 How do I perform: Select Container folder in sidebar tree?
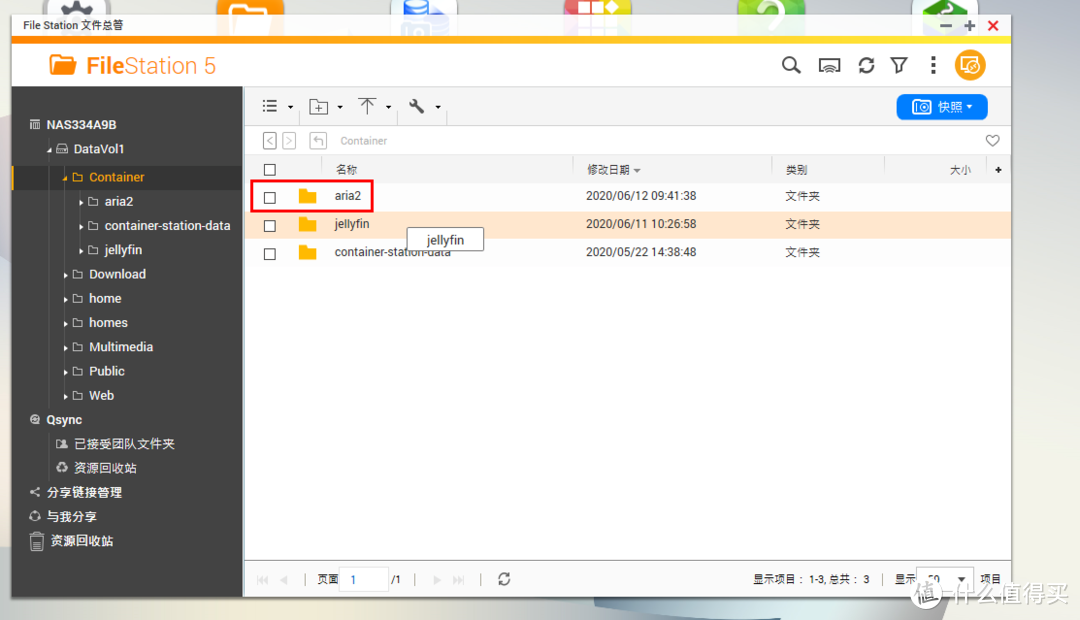116,177
